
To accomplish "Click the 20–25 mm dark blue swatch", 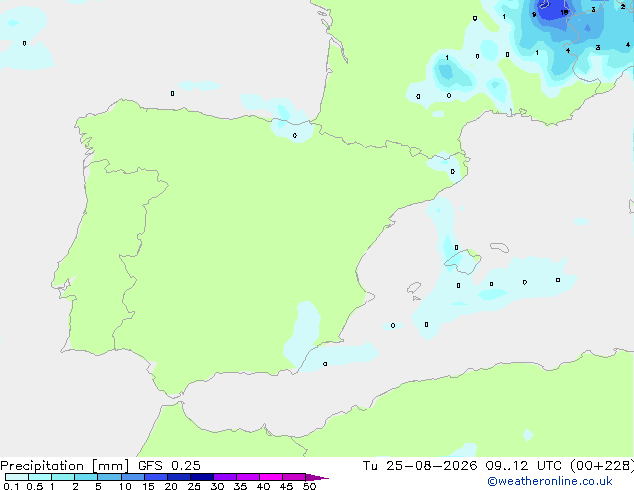I will pyautogui.click(x=179, y=477).
